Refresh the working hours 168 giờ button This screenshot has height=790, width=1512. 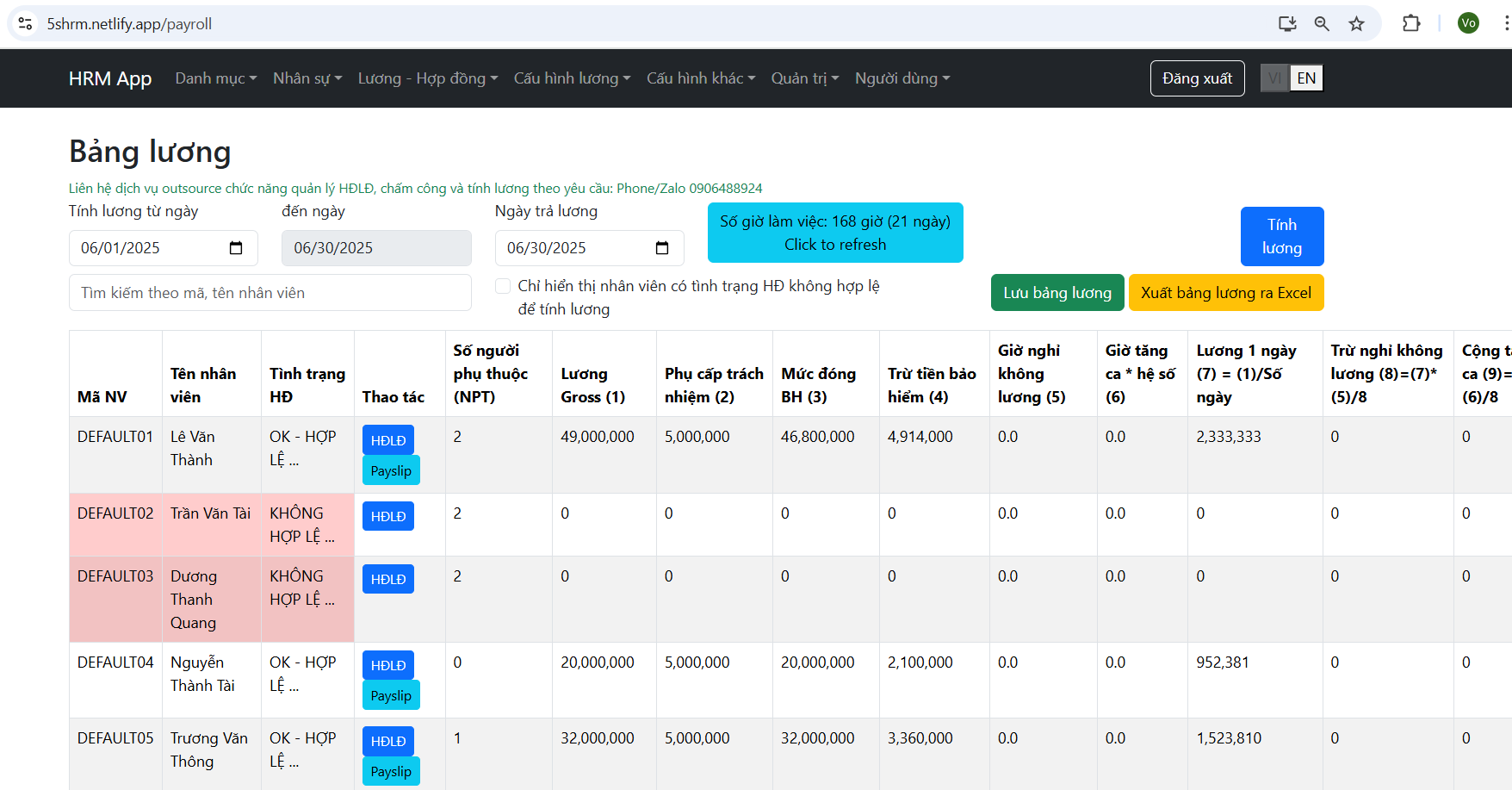pos(835,233)
